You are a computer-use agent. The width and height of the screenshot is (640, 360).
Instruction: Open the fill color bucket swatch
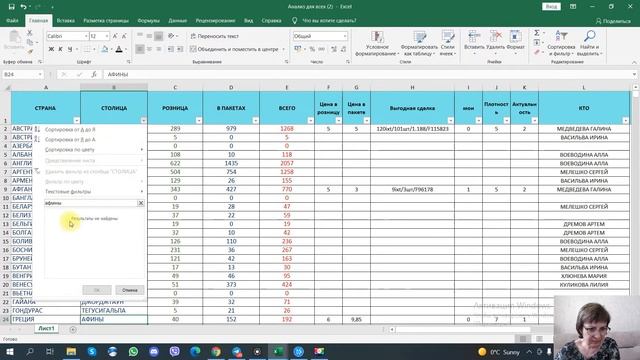tap(104, 49)
